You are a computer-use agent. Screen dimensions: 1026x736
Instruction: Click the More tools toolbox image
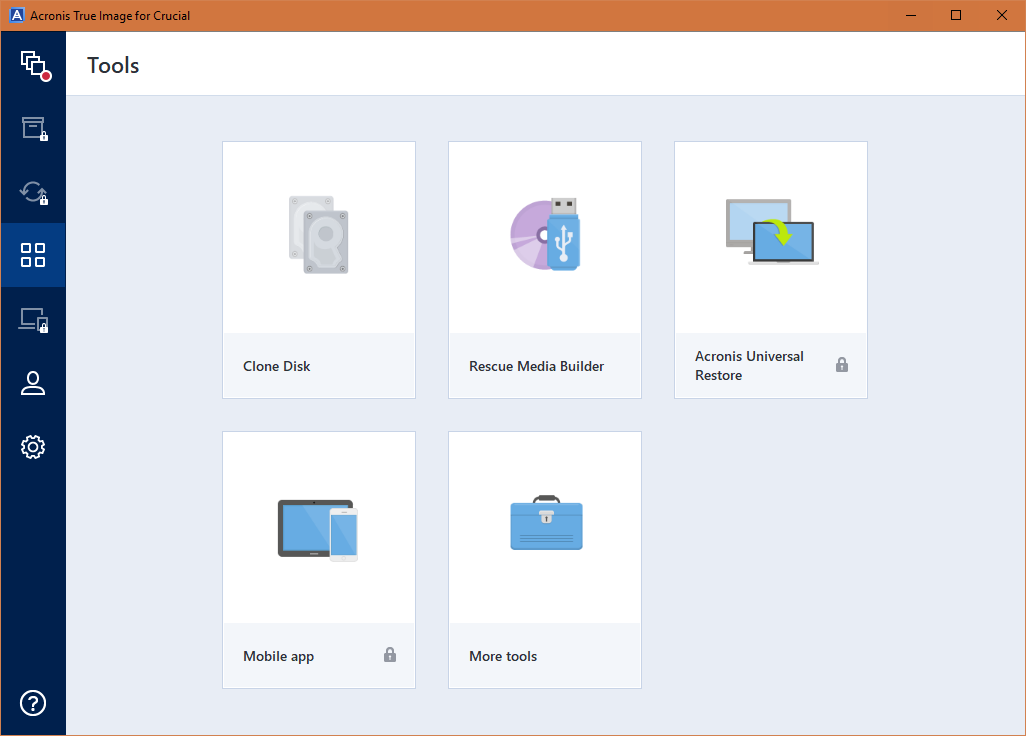point(546,523)
